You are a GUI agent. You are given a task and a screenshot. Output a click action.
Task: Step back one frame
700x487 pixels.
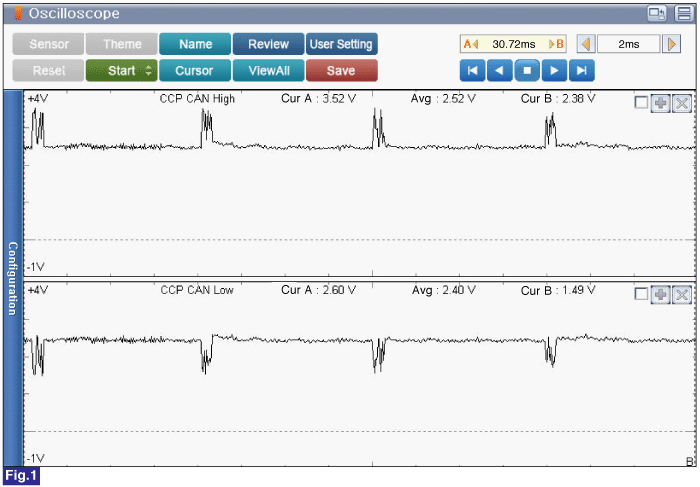(x=500, y=71)
